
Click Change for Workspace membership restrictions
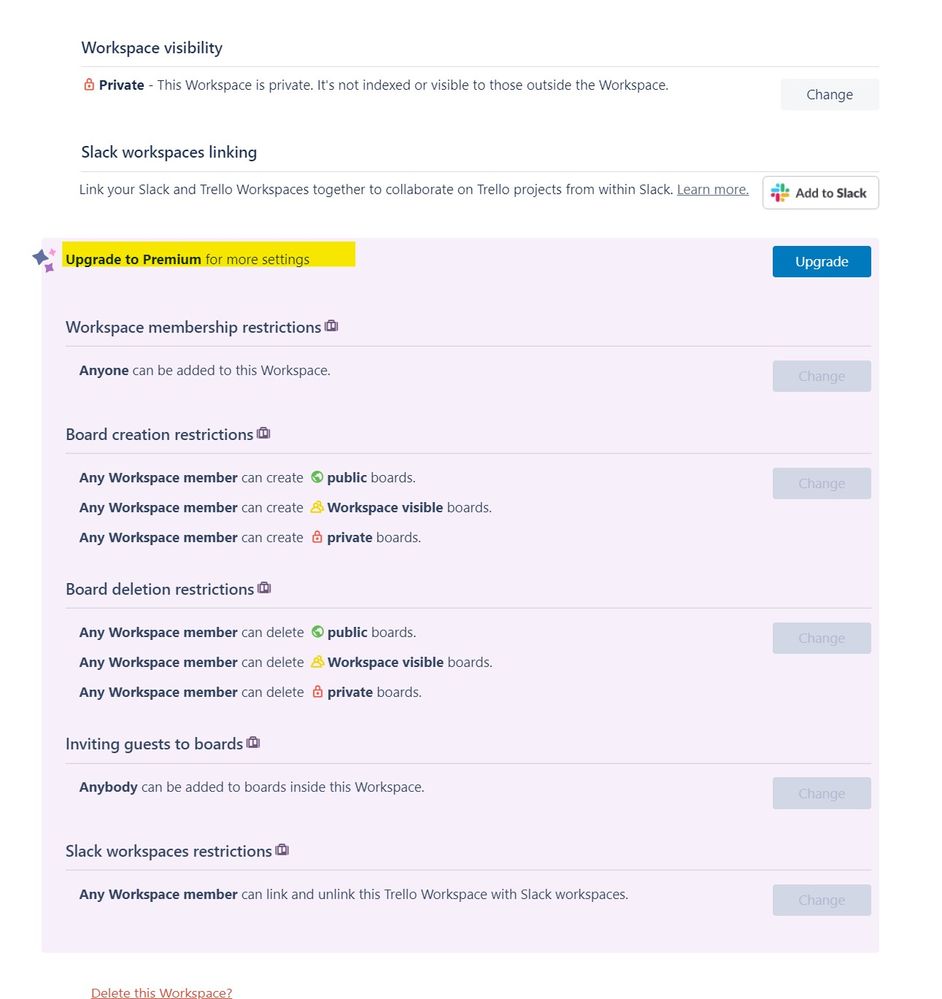[822, 376]
